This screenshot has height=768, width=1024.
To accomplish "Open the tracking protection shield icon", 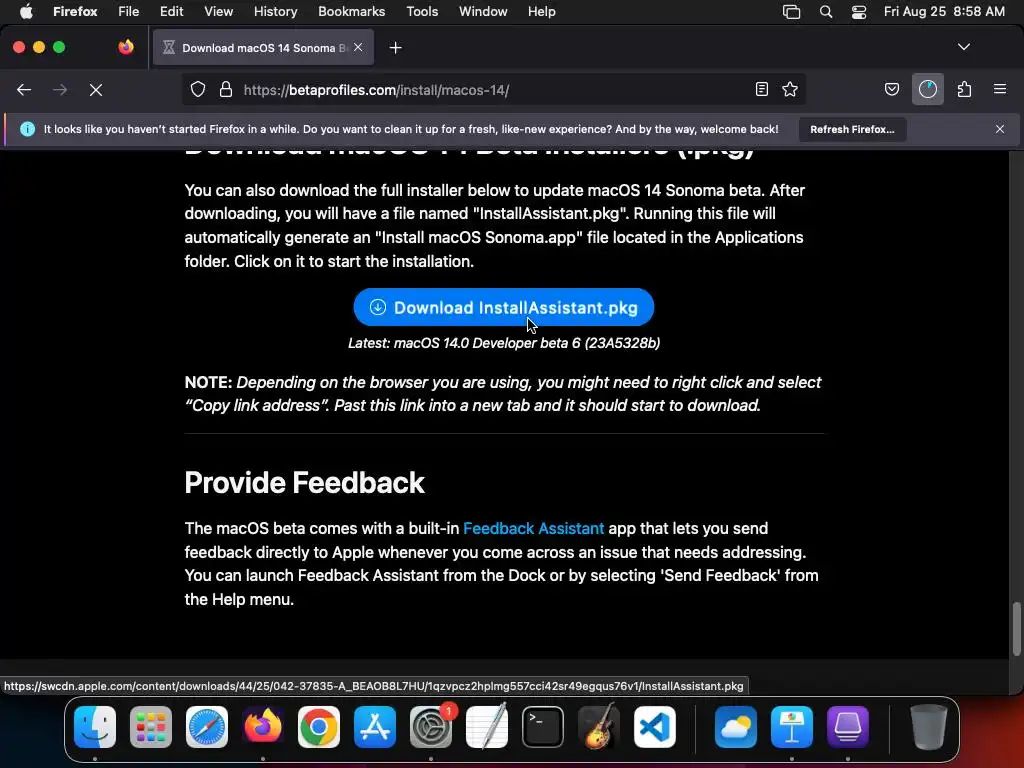I will click(198, 89).
